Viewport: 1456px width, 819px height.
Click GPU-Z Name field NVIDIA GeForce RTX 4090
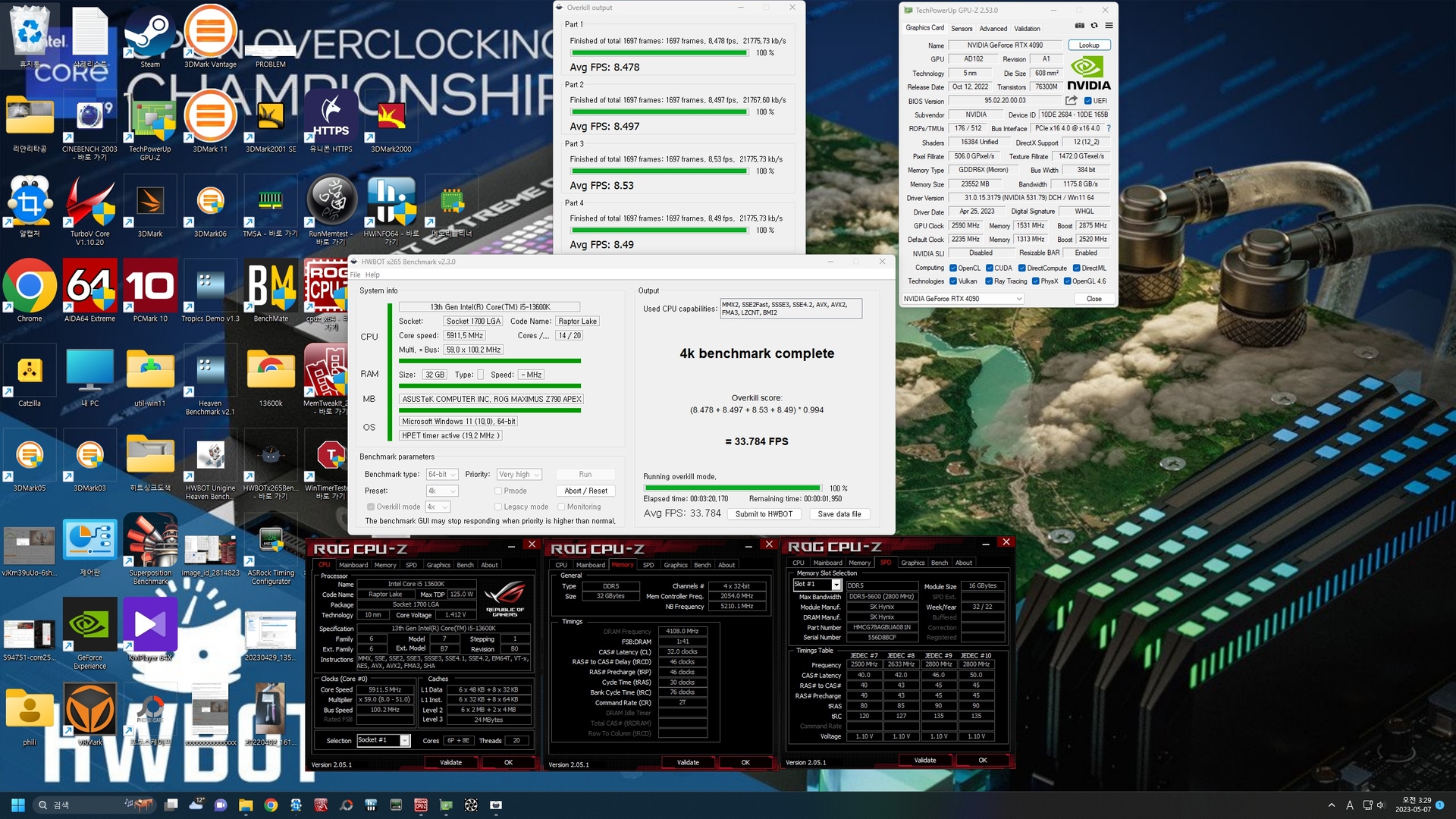pos(1005,45)
